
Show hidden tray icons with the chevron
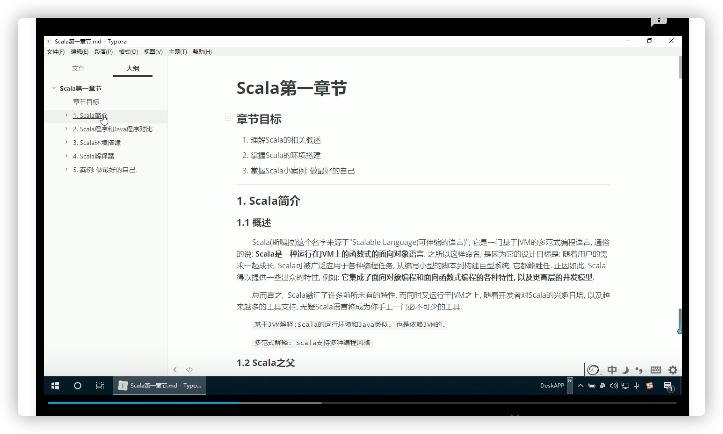tap(581, 386)
